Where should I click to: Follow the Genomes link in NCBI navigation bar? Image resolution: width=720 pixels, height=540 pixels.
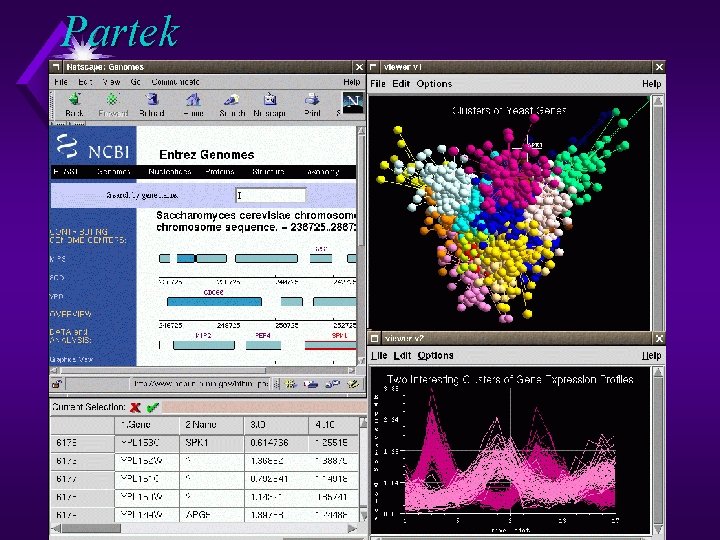point(113,172)
